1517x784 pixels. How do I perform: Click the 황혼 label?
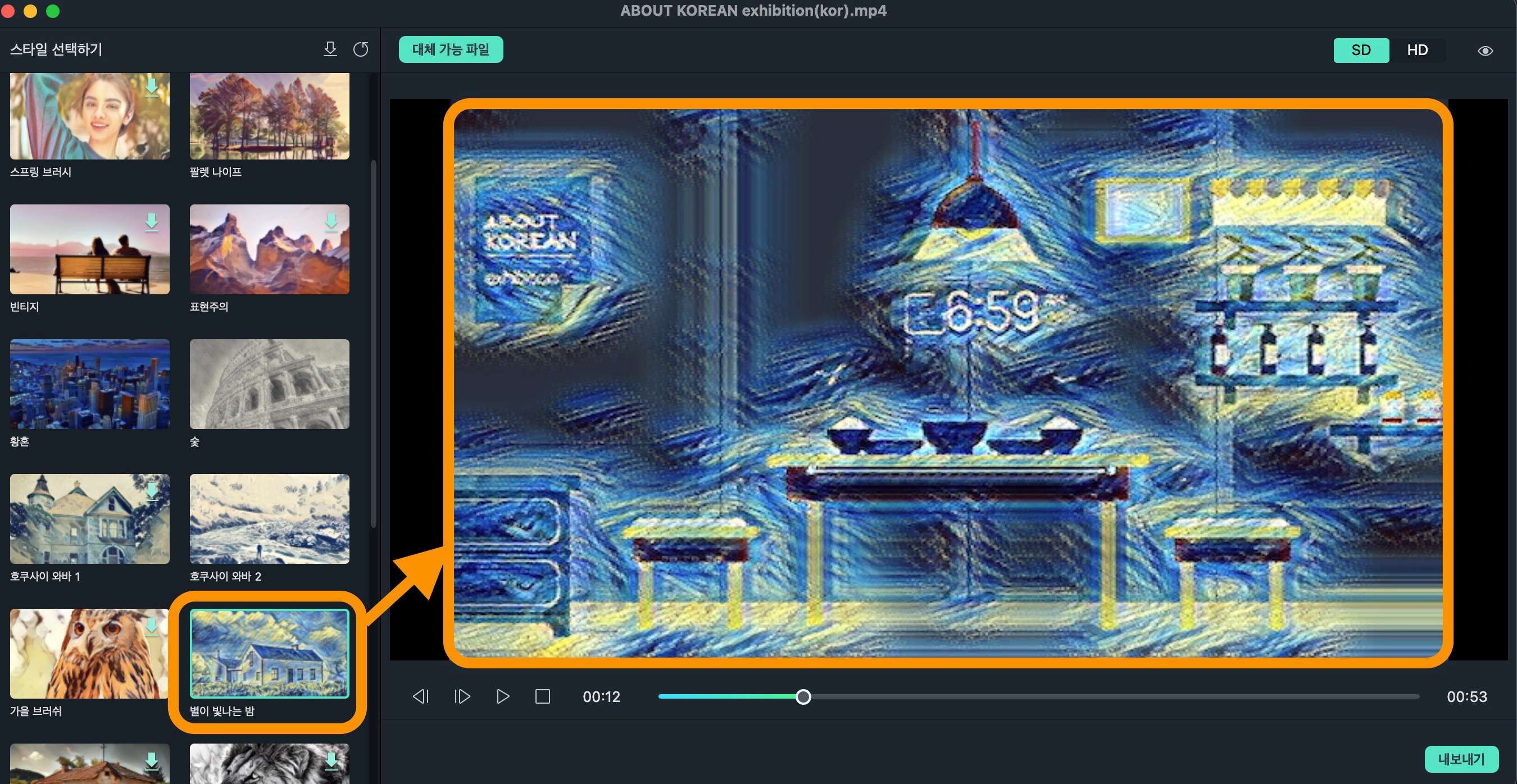point(20,441)
